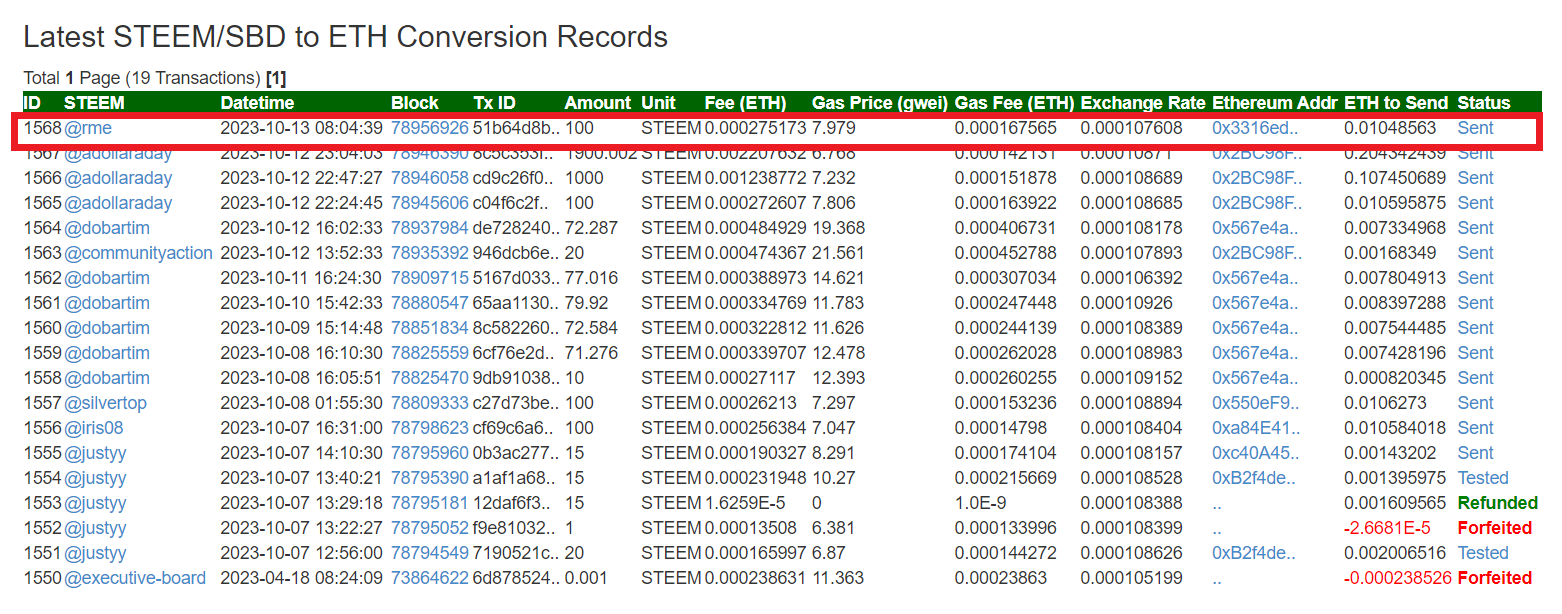This screenshot has width=1562, height=614.
Task: Open Ethereum address 0xc40A45..
Action: point(1256,453)
